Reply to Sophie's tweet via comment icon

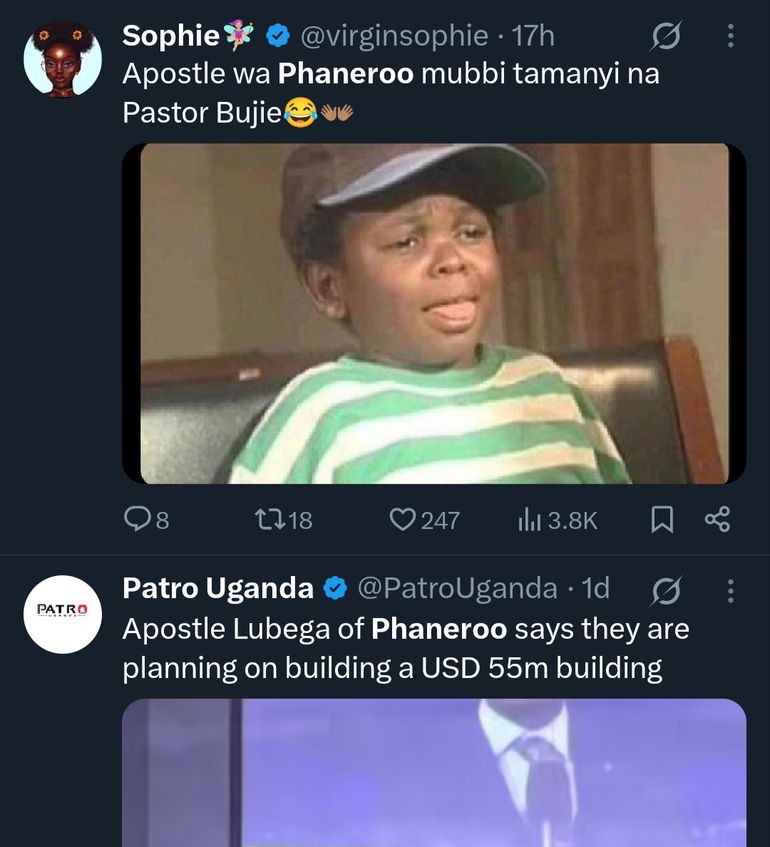136,519
